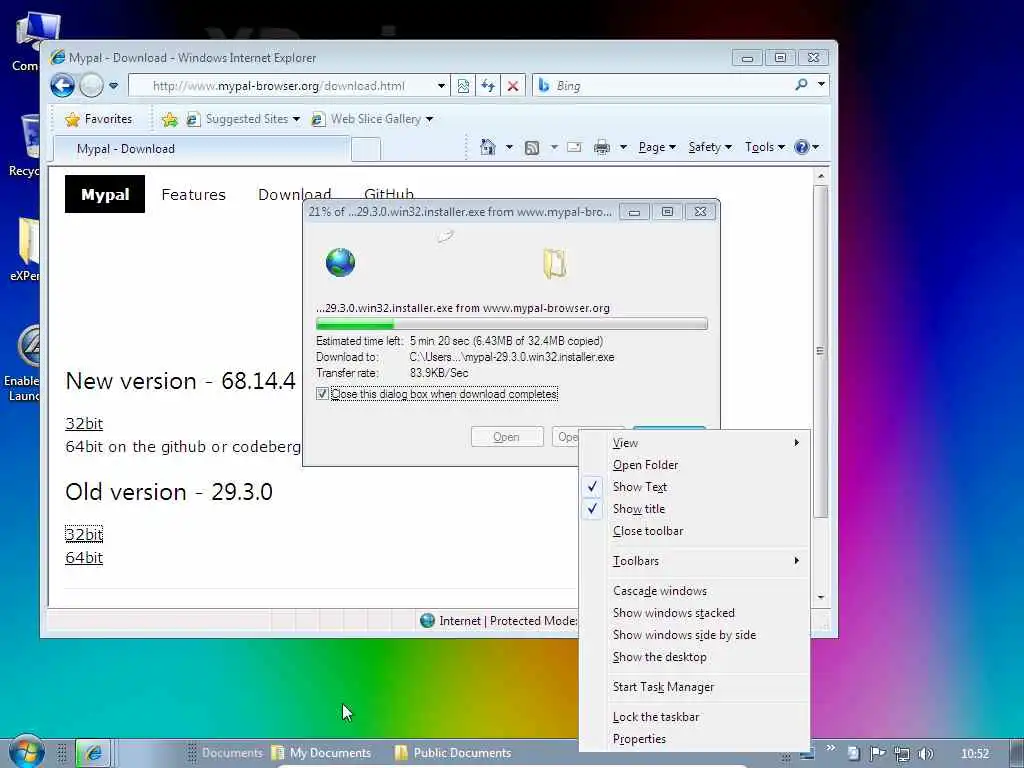The image size is (1024, 768).
Task: Open the Help question mark menu
Action: (x=807, y=147)
